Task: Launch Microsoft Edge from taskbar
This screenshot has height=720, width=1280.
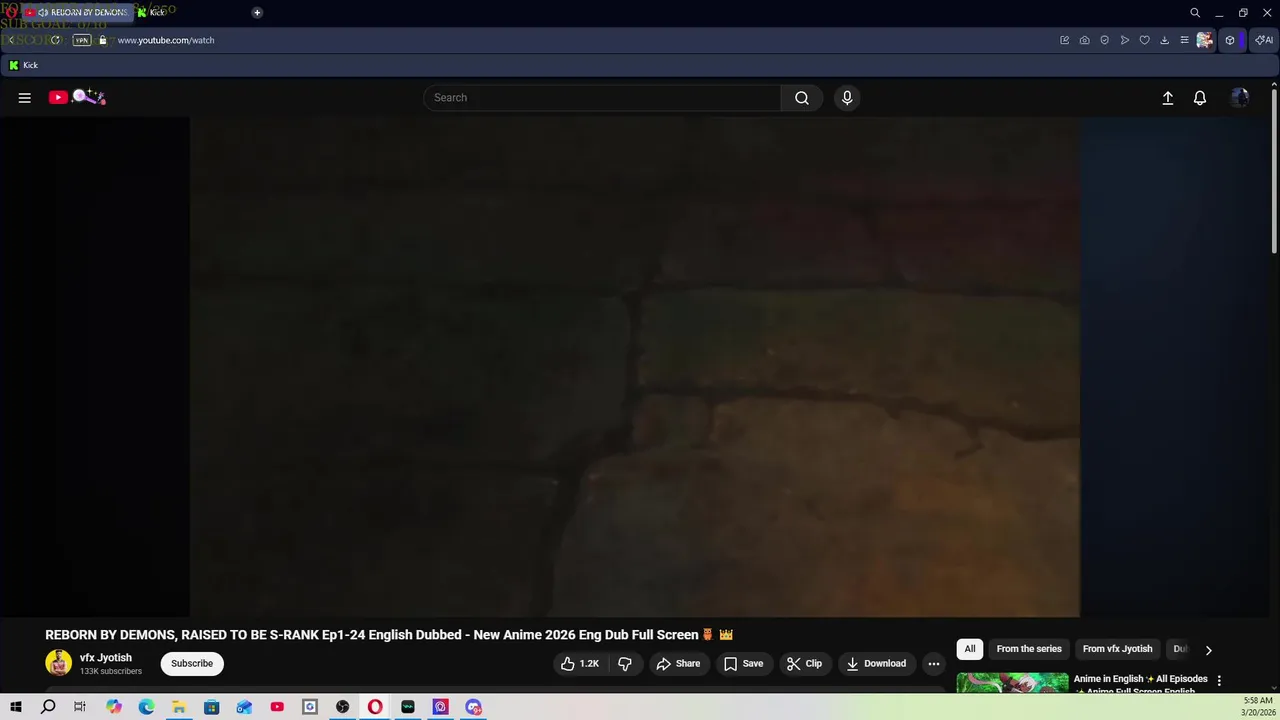Action: point(146,707)
